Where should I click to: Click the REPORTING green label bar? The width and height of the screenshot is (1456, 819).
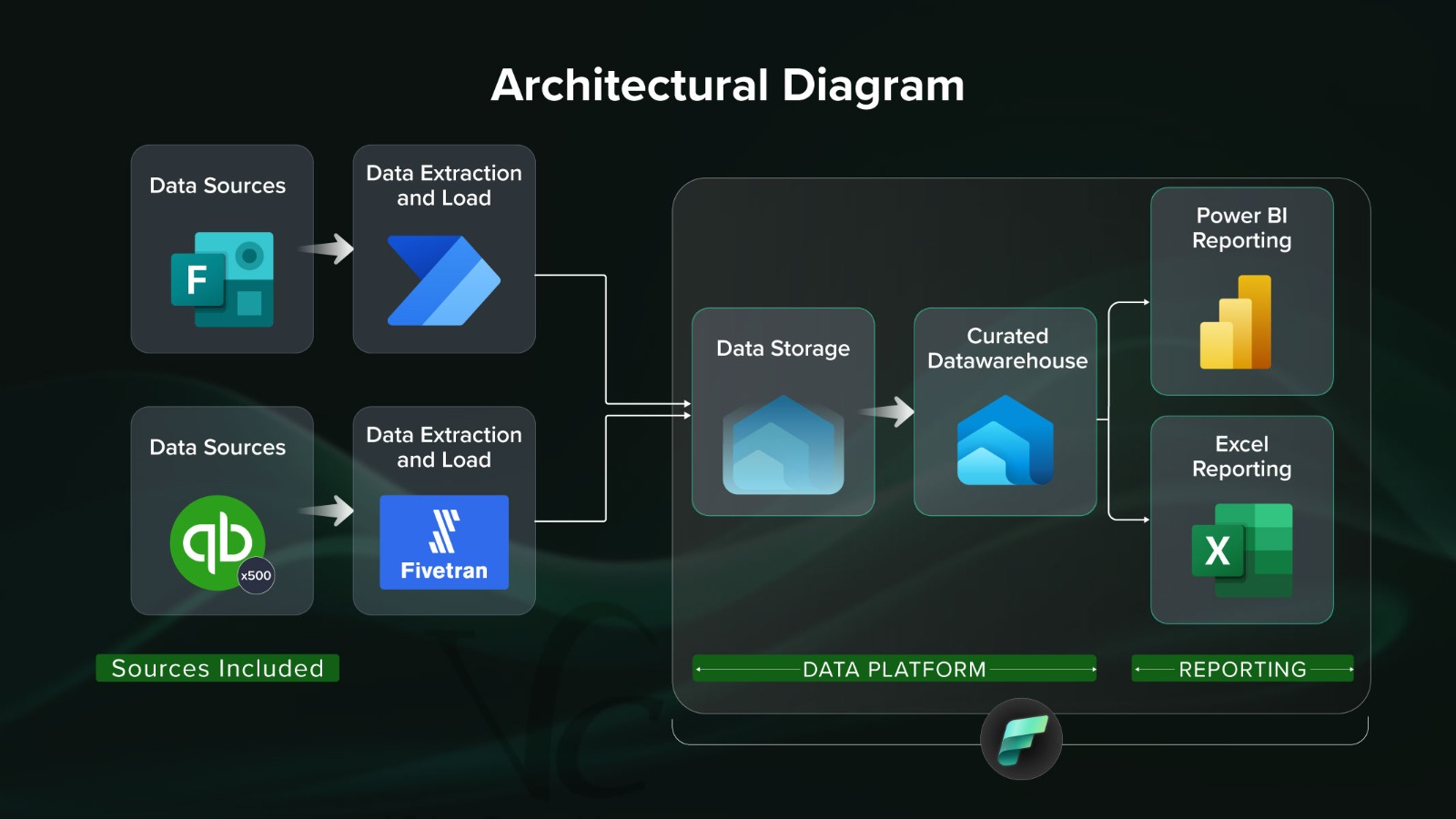(x=1242, y=669)
